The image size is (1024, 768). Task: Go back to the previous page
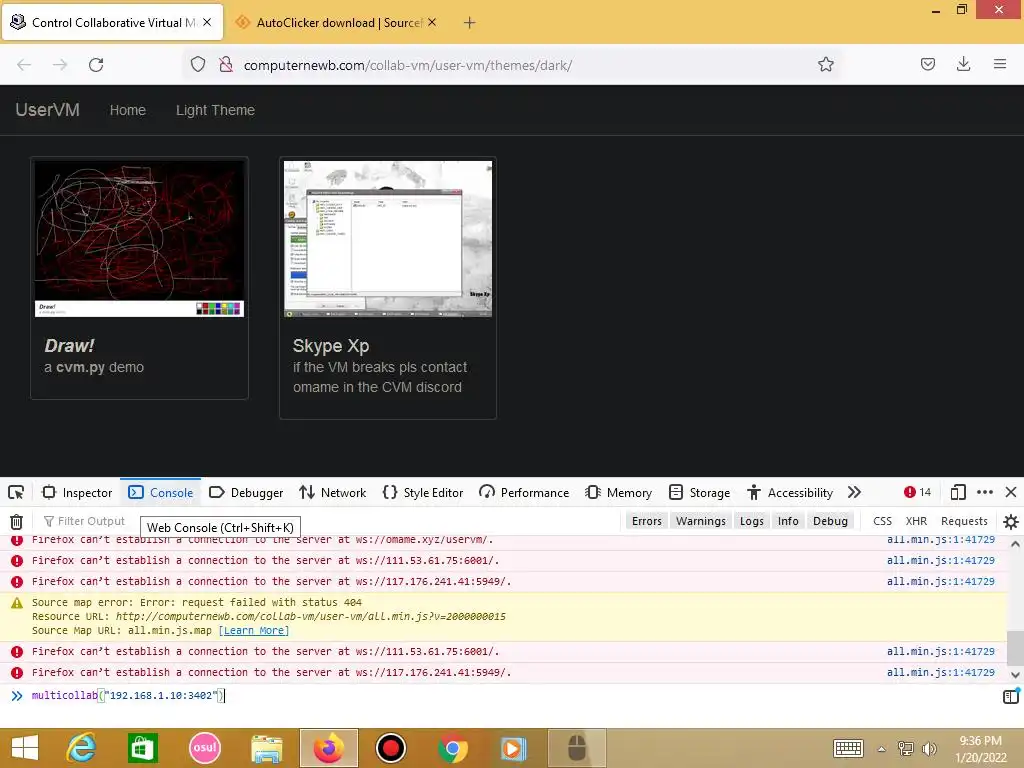24,65
